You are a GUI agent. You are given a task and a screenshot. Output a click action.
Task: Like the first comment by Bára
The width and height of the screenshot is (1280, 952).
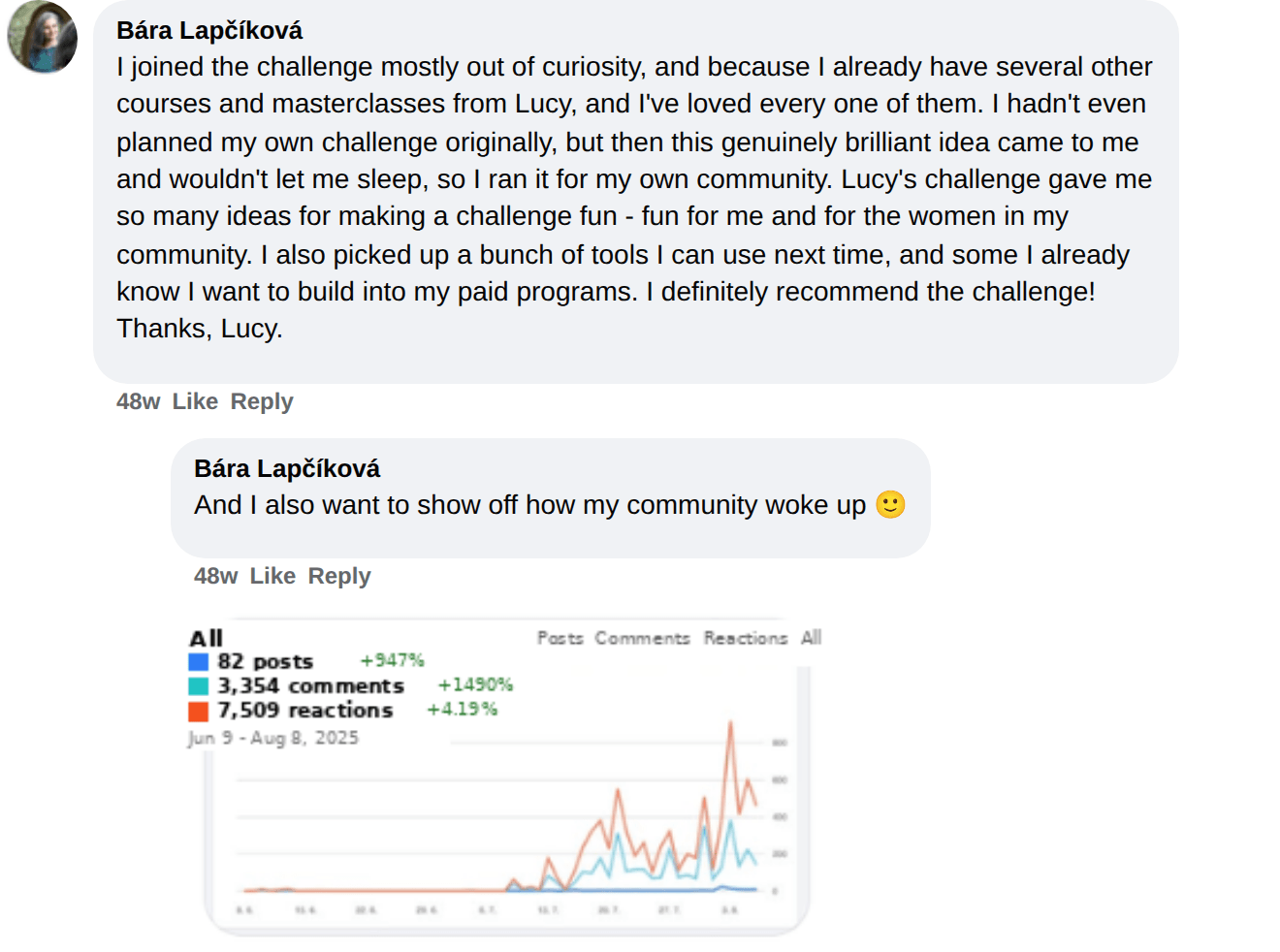pyautogui.click(x=195, y=401)
